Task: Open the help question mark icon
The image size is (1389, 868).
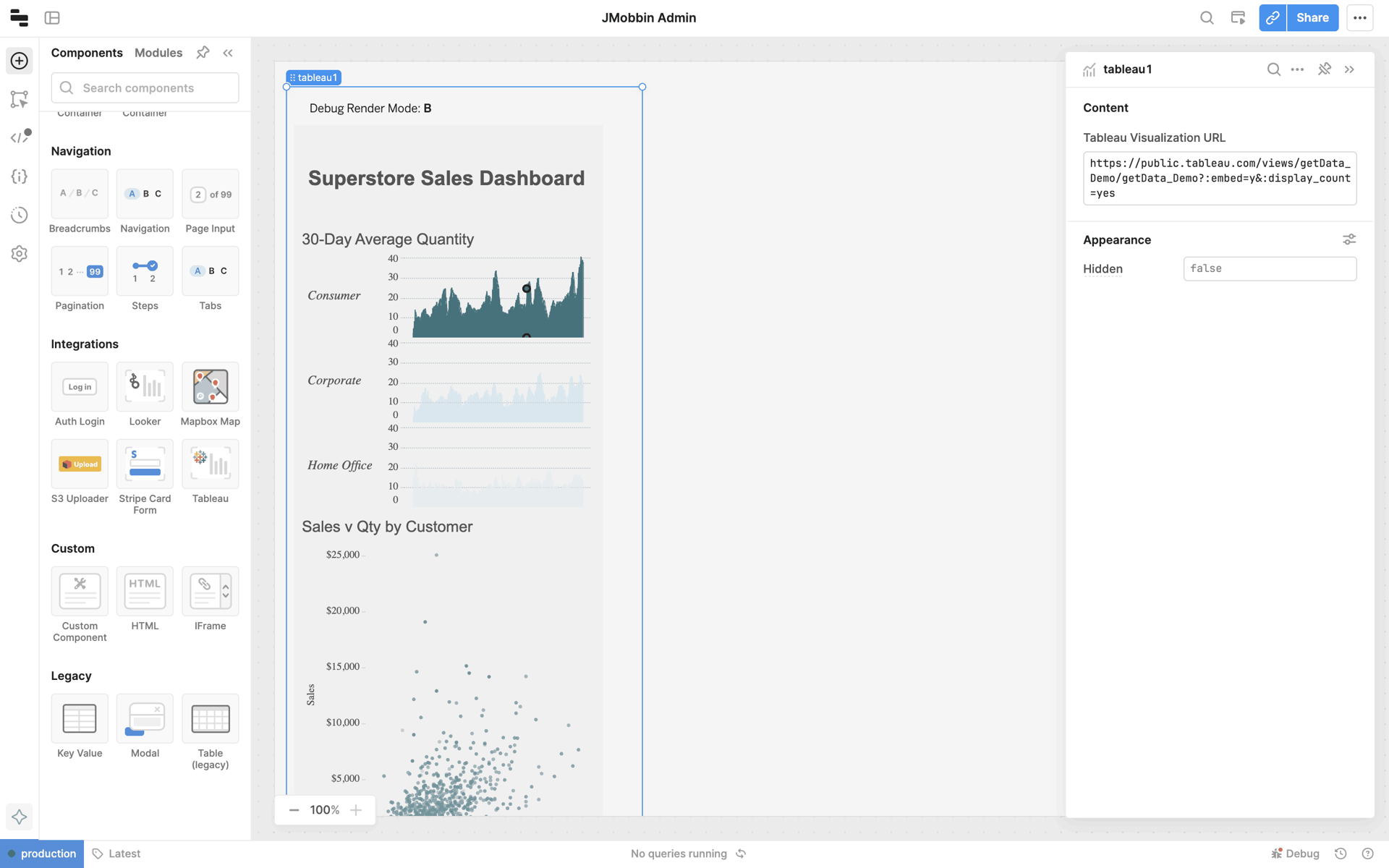Action: click(1367, 854)
